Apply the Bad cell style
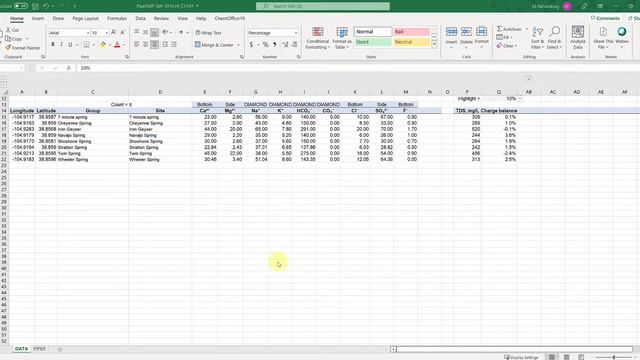640x360 pixels. click(411, 32)
